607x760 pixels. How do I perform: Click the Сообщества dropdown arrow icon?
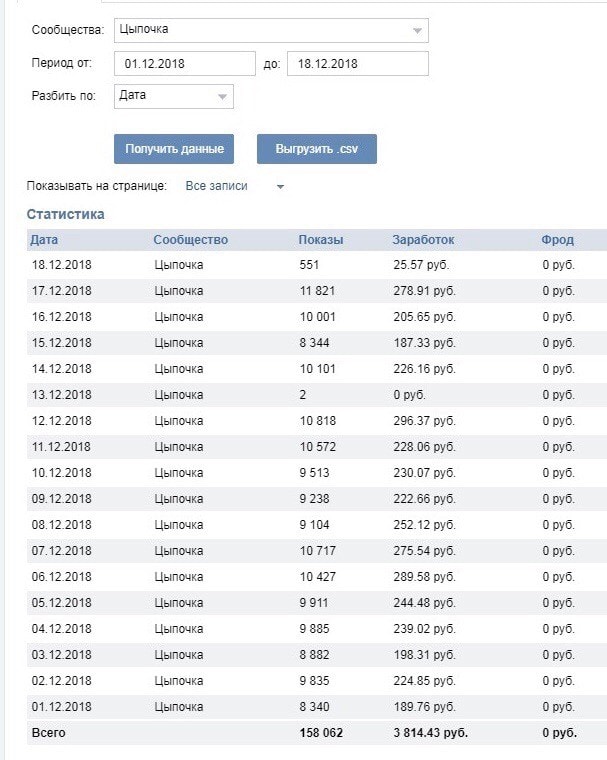coord(417,31)
